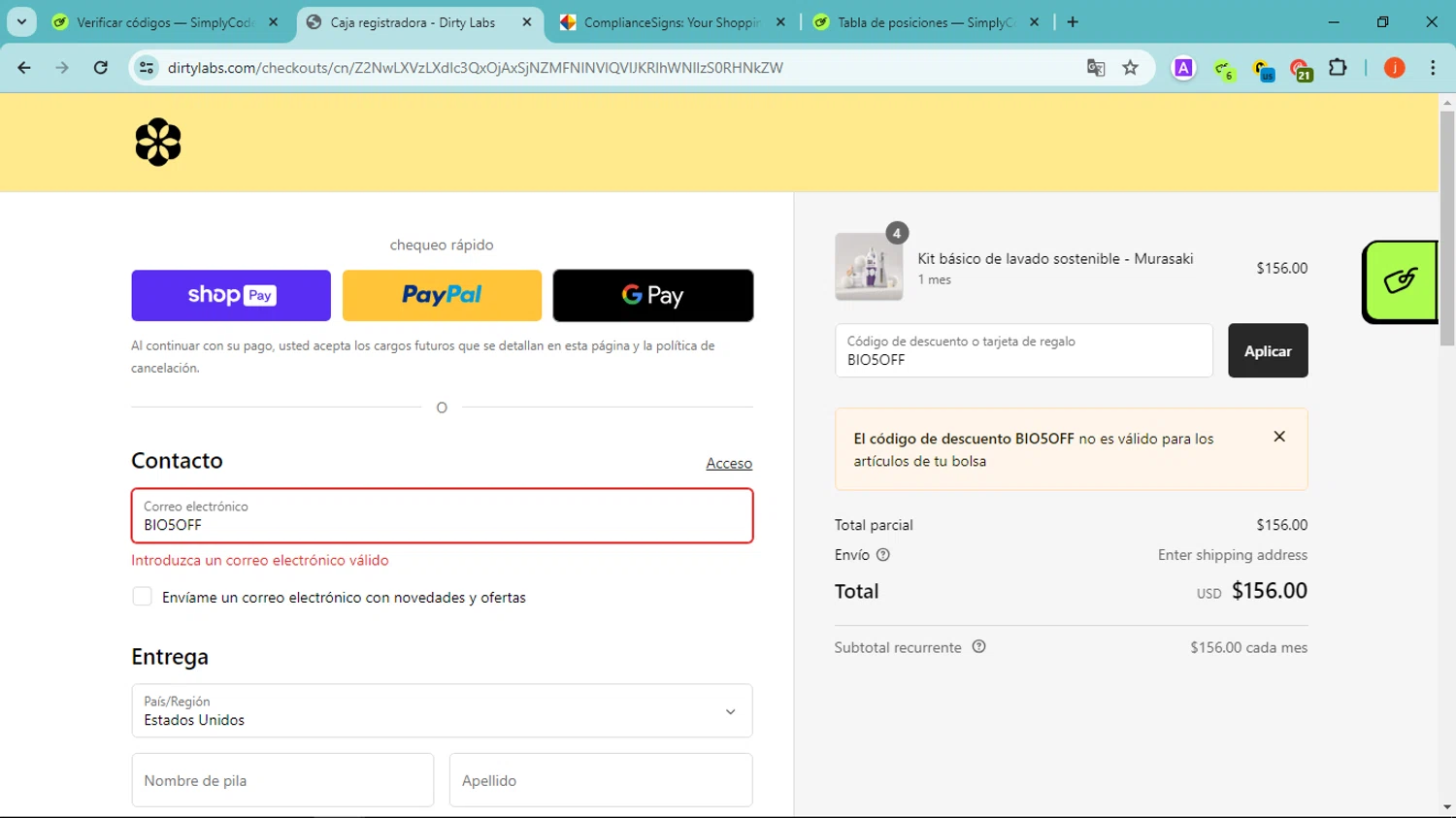This screenshot has width=1456, height=818.
Task: Switch to the Tabla de posiciones tab
Action: pyautogui.click(x=925, y=22)
